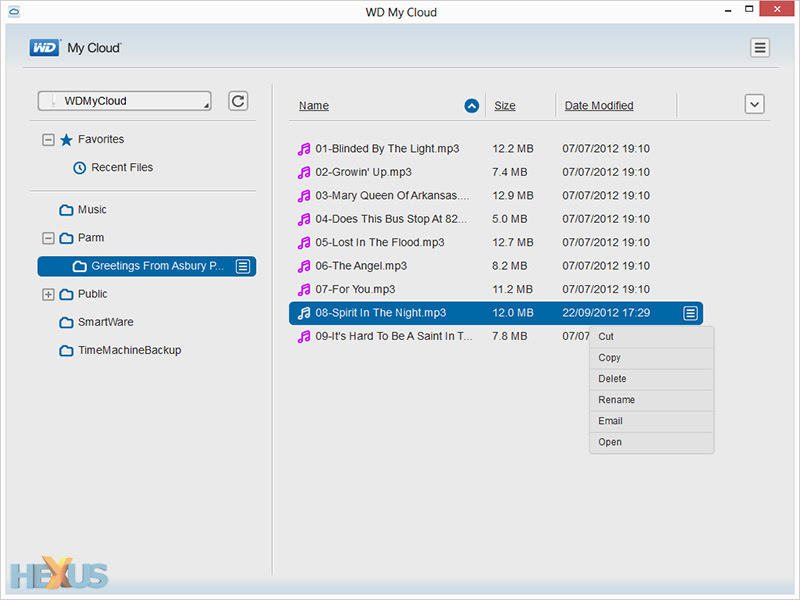The width and height of the screenshot is (800, 600).
Task: Click the 7.8 MB size cell
Action: pos(510,337)
